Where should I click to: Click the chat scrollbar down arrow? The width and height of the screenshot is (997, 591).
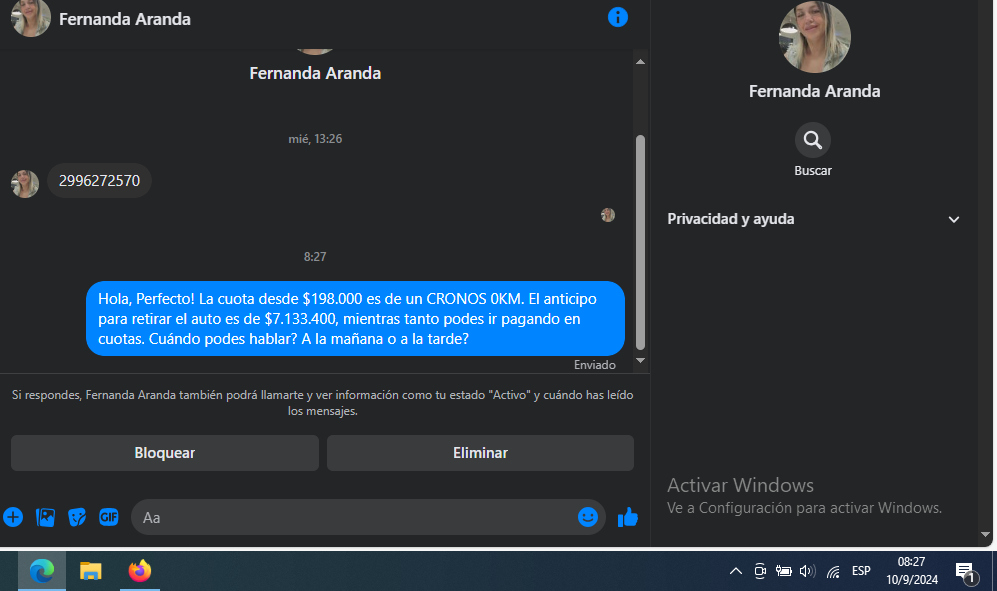(x=640, y=361)
